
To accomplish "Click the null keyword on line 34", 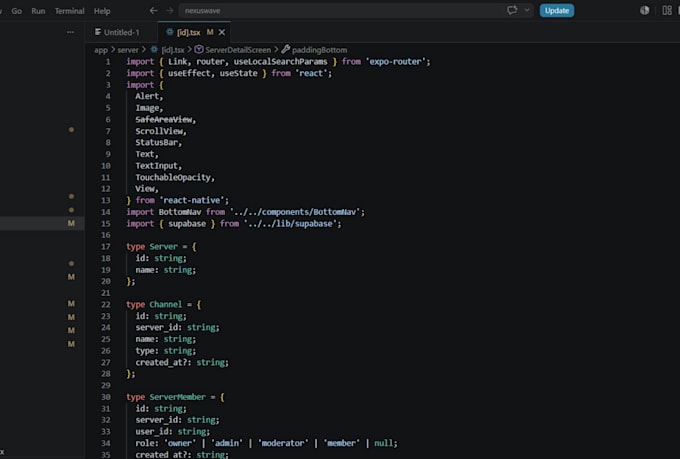I will pos(383,443).
